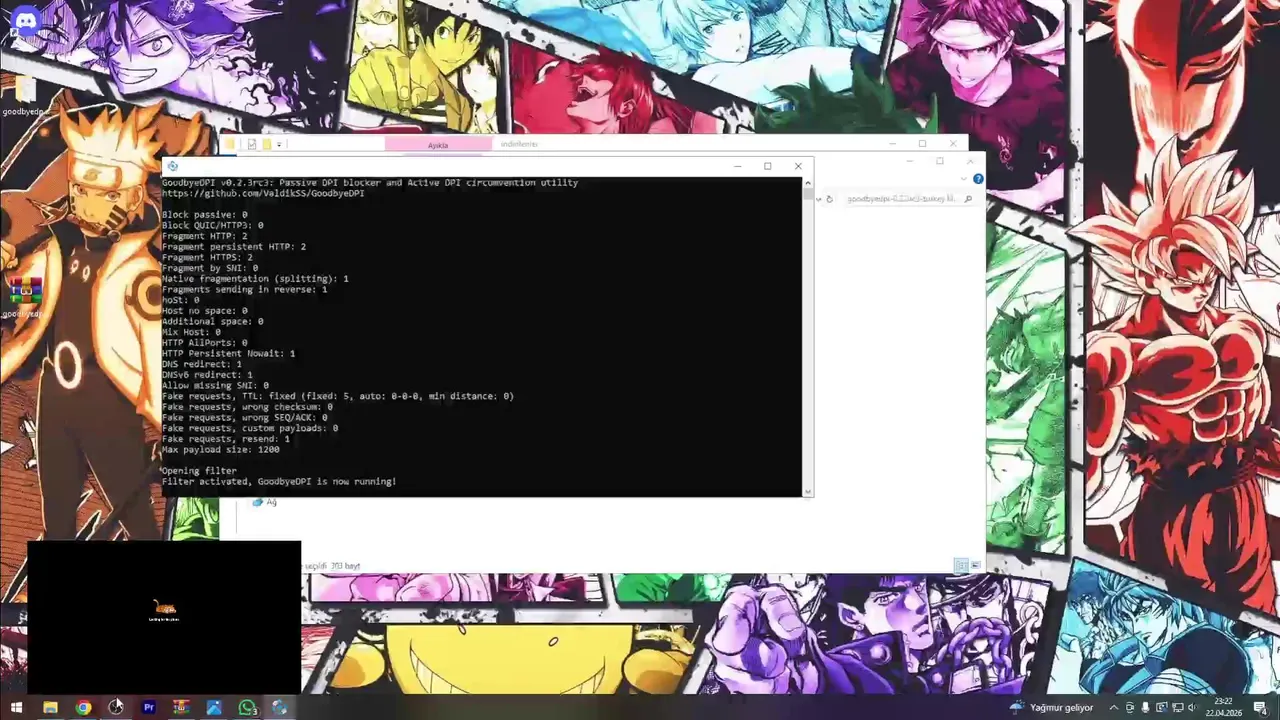Maximize the GoodbyeDPI console window
Viewport: 1280px width, 720px height.
[x=767, y=166]
